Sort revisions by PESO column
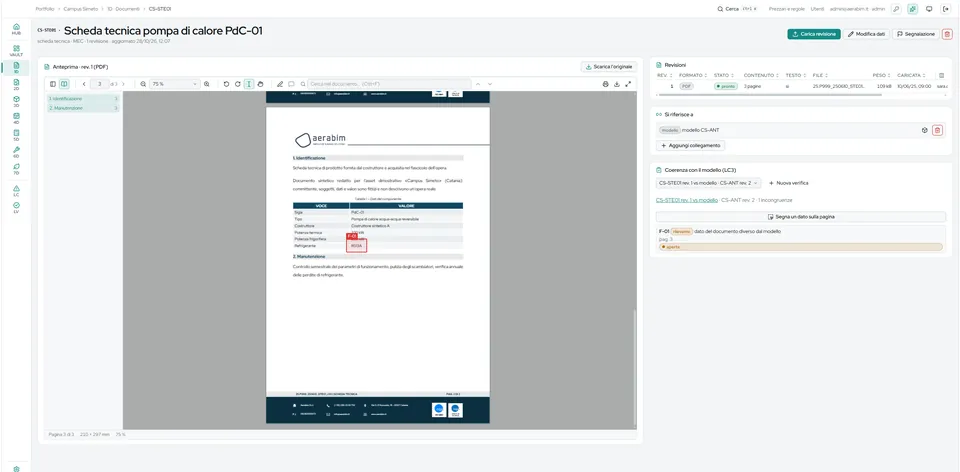Screen dimensions: 960x472 click(882, 75)
